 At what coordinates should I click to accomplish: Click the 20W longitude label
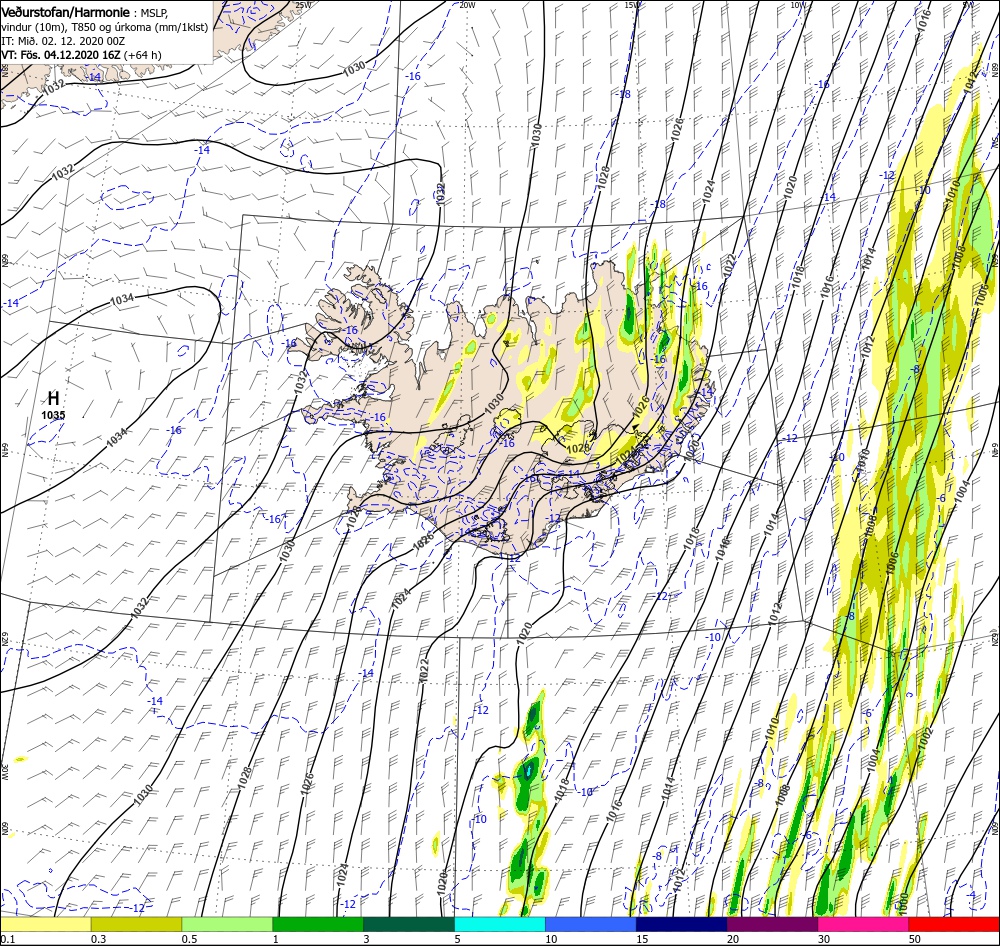[467, 4]
